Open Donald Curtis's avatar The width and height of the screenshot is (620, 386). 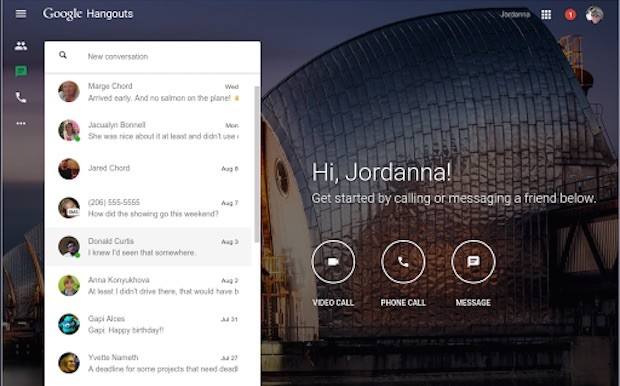pyautogui.click(x=69, y=246)
